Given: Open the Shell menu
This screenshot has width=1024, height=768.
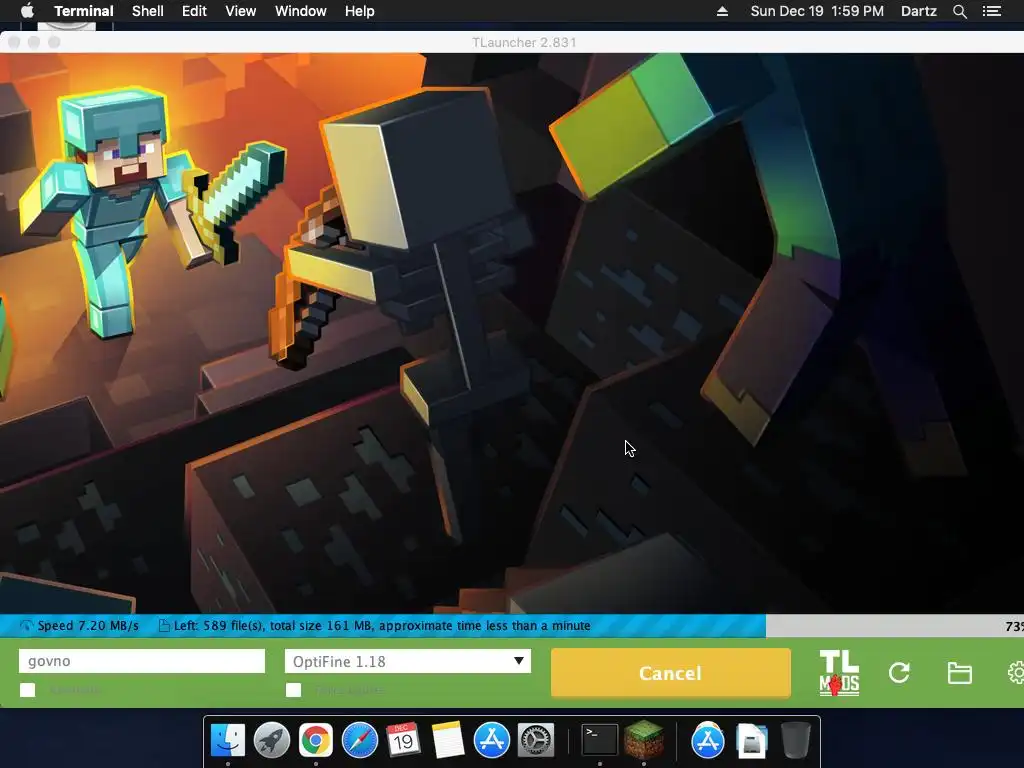Looking at the screenshot, I should [148, 11].
